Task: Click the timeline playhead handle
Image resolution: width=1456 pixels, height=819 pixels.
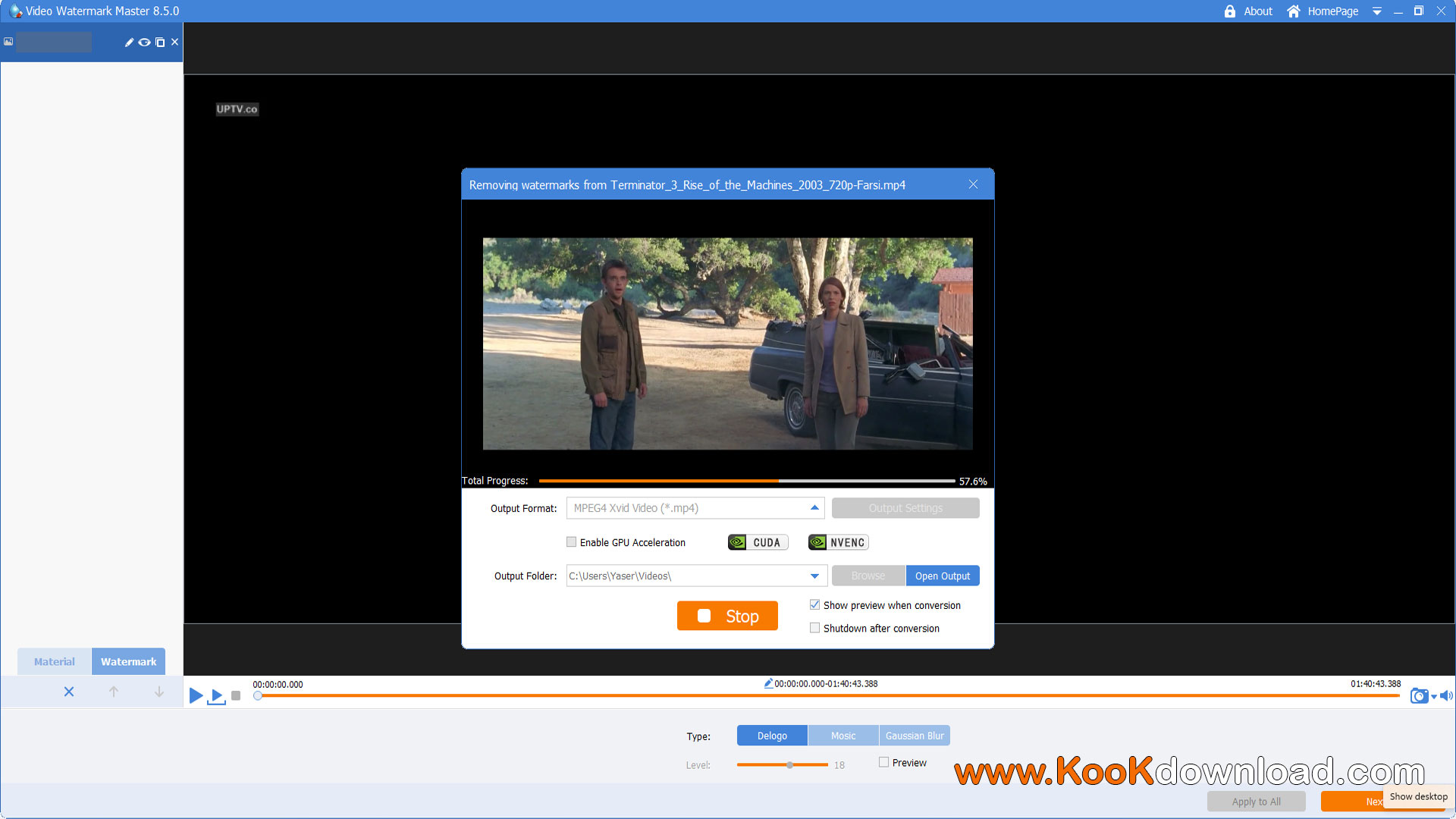Action: (x=258, y=695)
